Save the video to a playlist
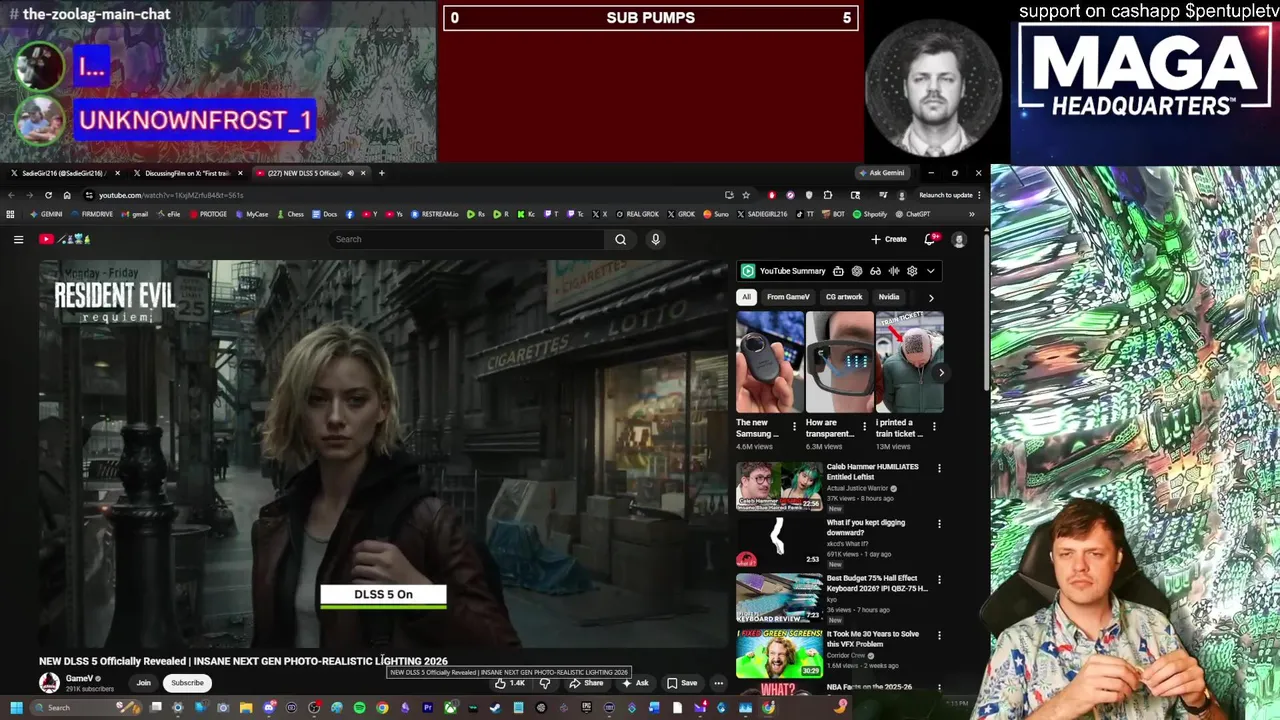1280x720 pixels. pos(682,683)
